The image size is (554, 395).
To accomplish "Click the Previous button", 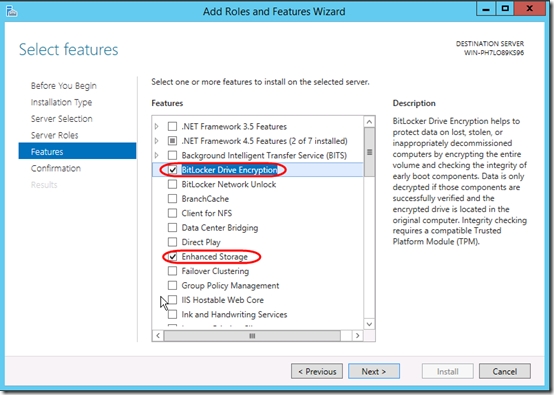I will [317, 371].
